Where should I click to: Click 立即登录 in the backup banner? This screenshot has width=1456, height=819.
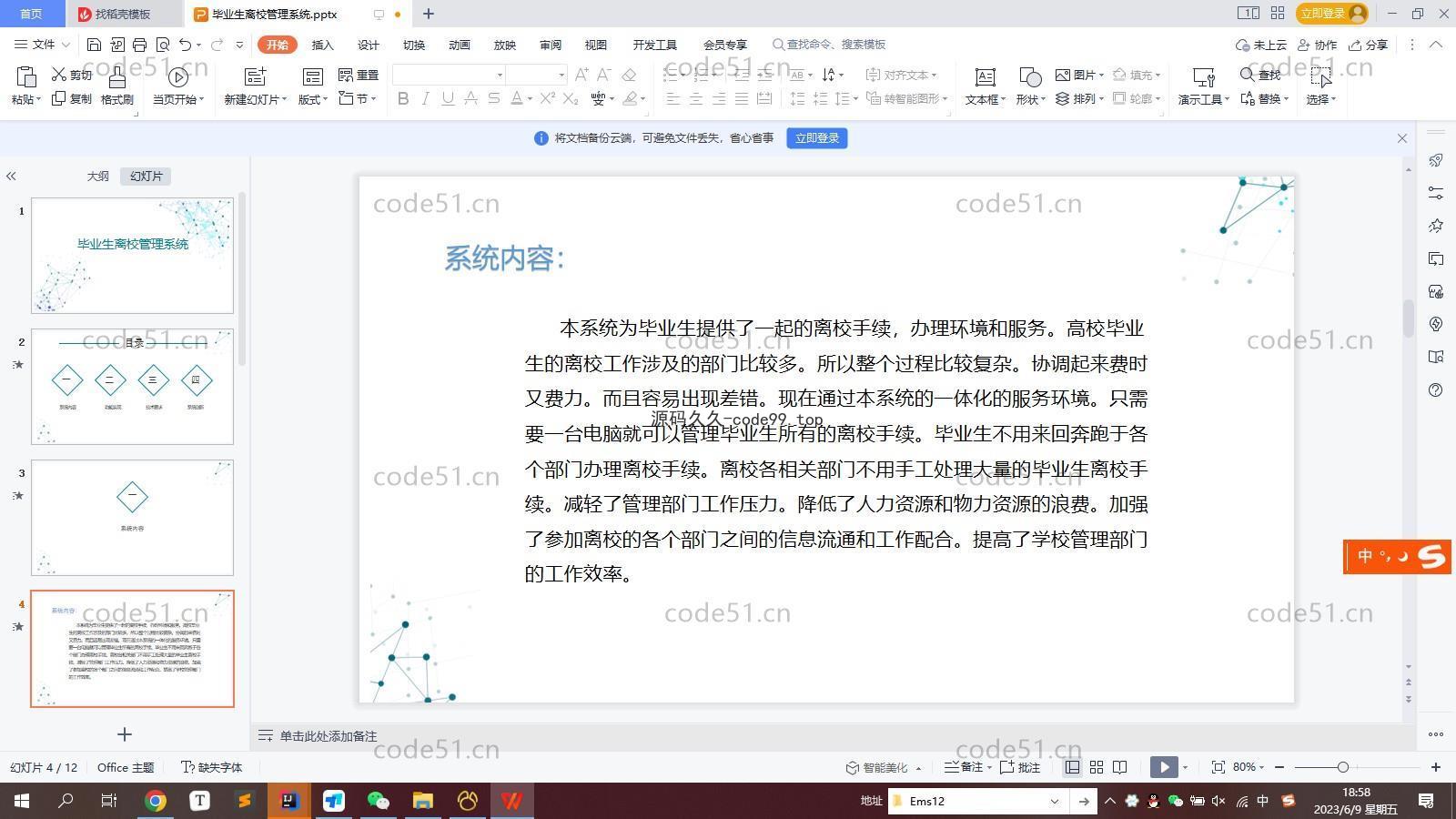coord(817,138)
